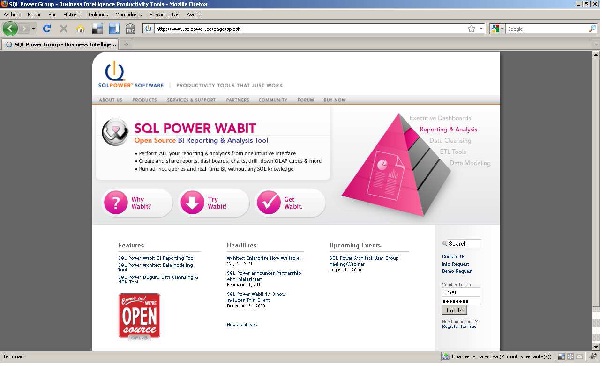Select Data Cleansing pyramid label
602x366 pixels.
point(450,141)
